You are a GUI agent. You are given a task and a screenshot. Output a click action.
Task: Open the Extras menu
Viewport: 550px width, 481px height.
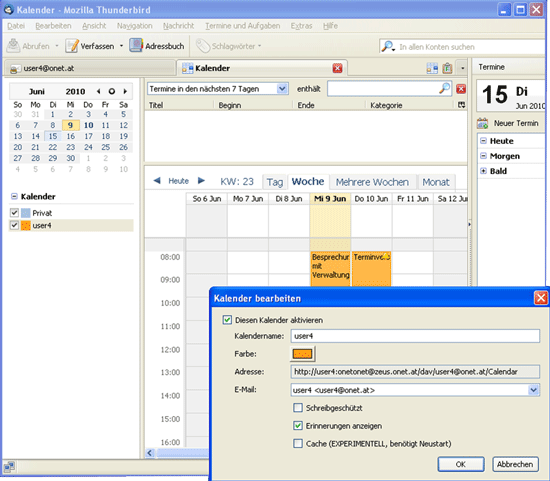(x=301, y=26)
